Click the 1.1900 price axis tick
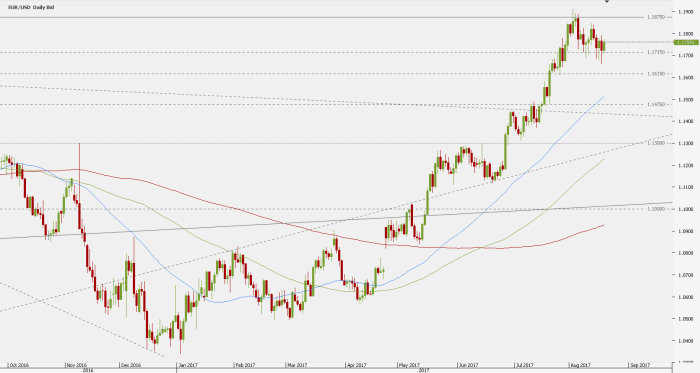 click(686, 12)
